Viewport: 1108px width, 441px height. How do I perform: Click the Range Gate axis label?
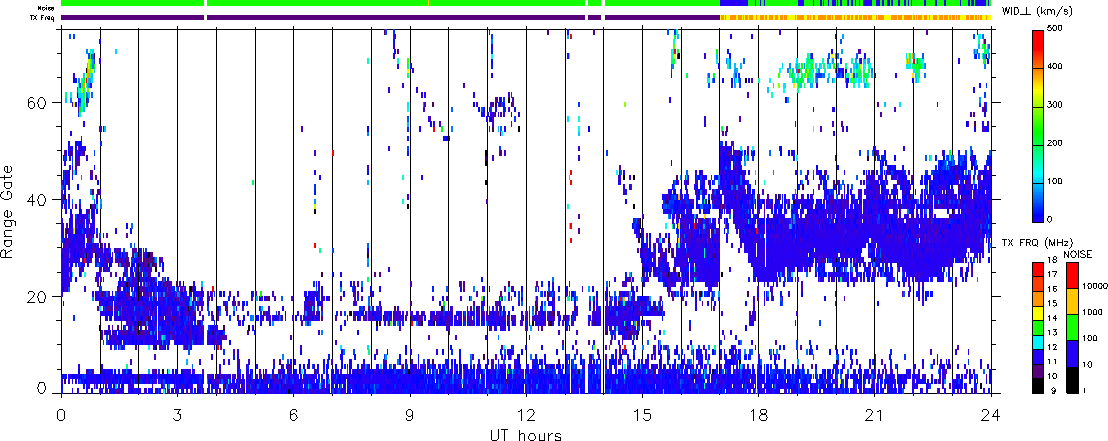(x=10, y=210)
